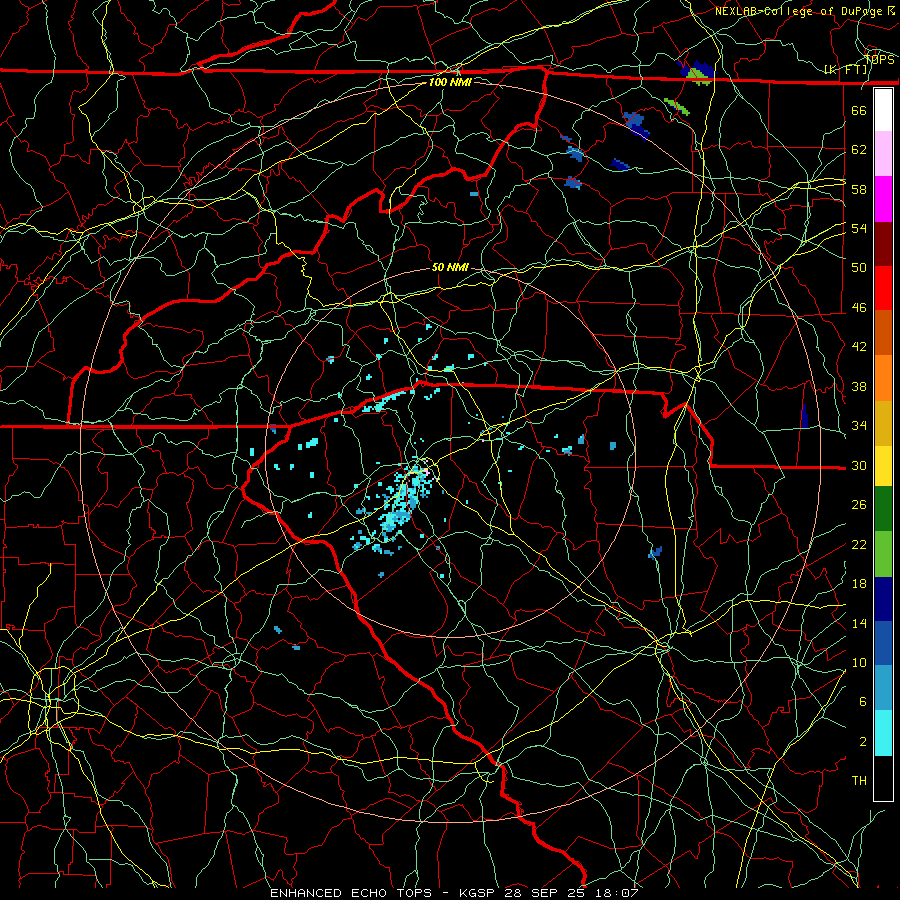This screenshot has width=900, height=900.
Task: Click the 10 value on the scale
Action: (859, 662)
